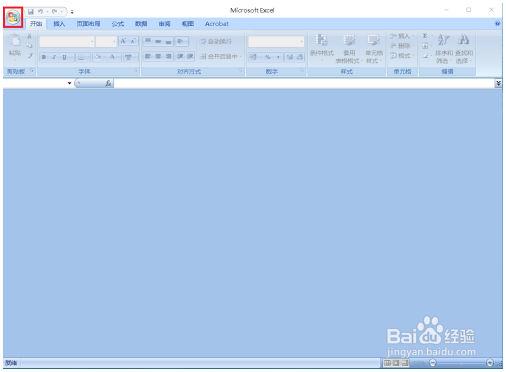
Task: Open the 插入 (Insert) ribbon tab
Action: click(59, 24)
